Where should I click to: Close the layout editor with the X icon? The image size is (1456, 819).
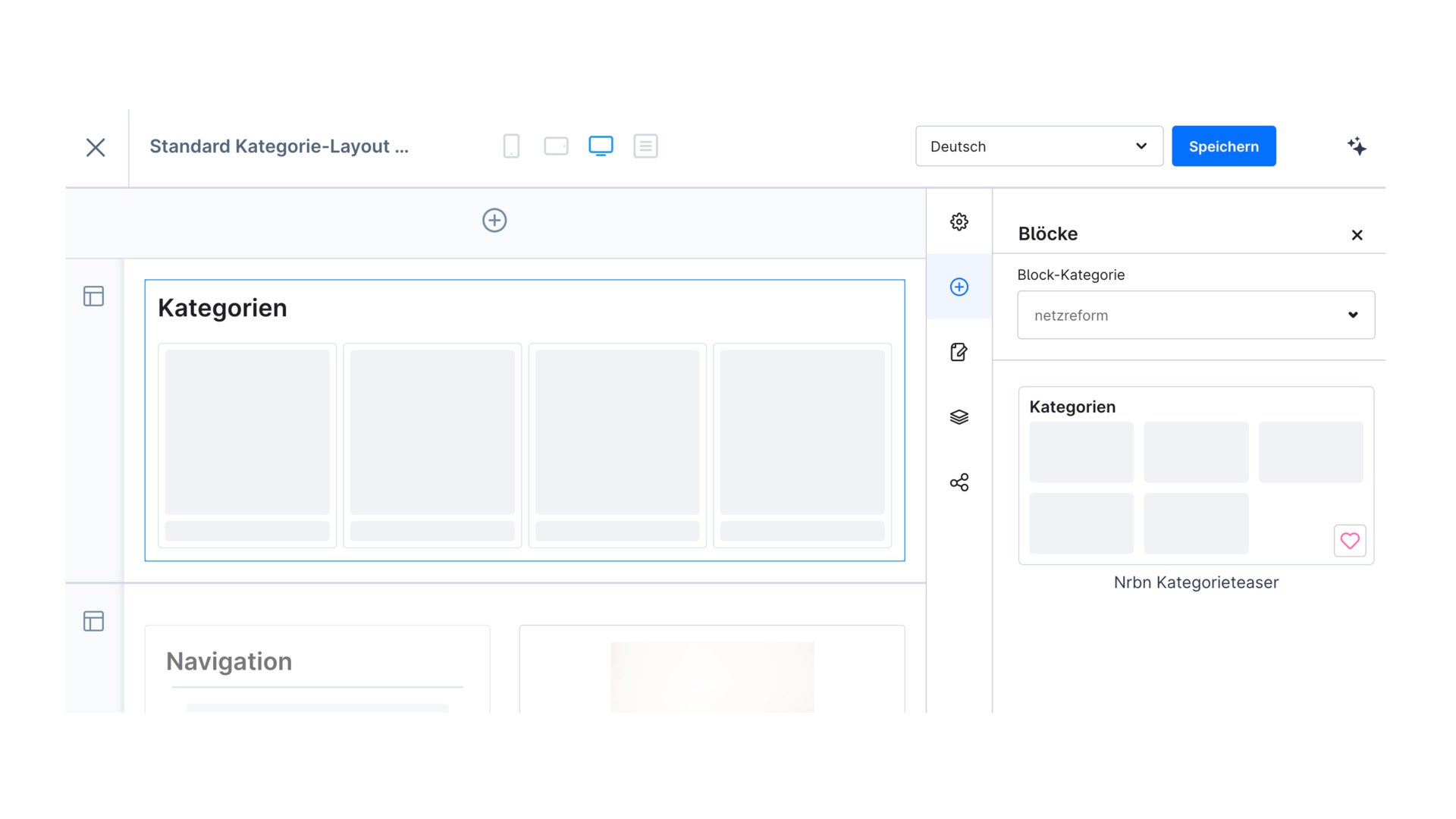pos(96,147)
